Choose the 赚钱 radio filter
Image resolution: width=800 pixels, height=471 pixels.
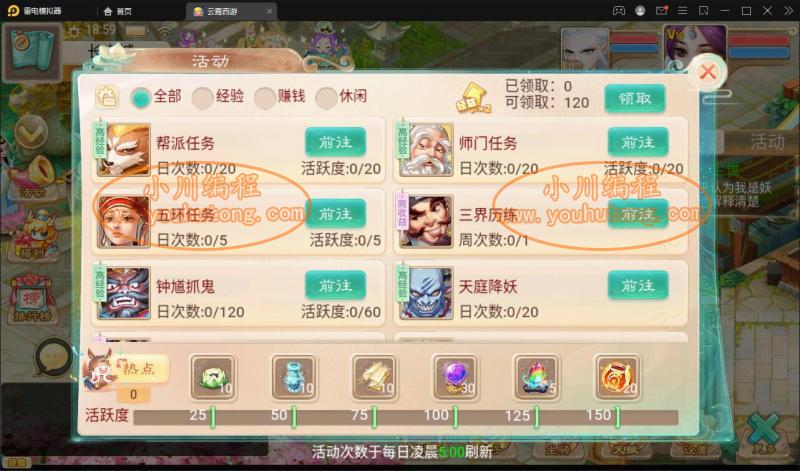(280, 96)
